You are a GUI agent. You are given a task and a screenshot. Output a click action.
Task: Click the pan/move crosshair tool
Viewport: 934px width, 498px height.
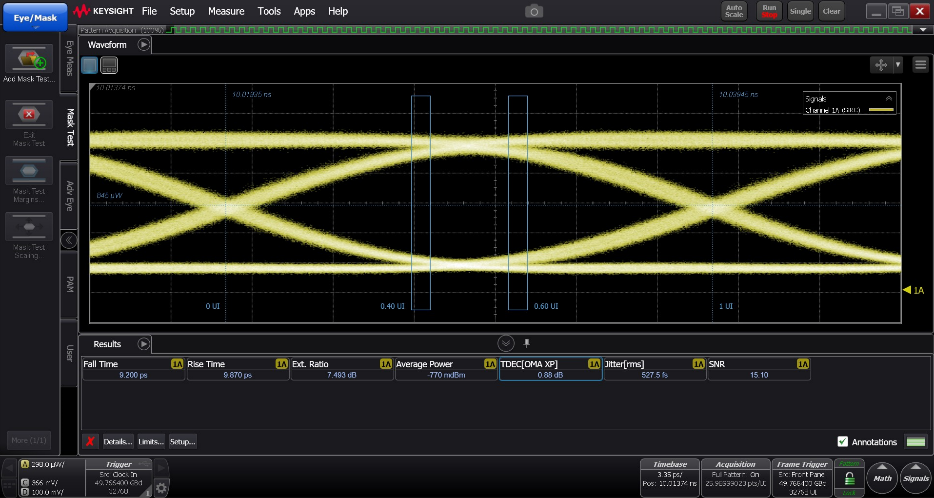(x=880, y=64)
